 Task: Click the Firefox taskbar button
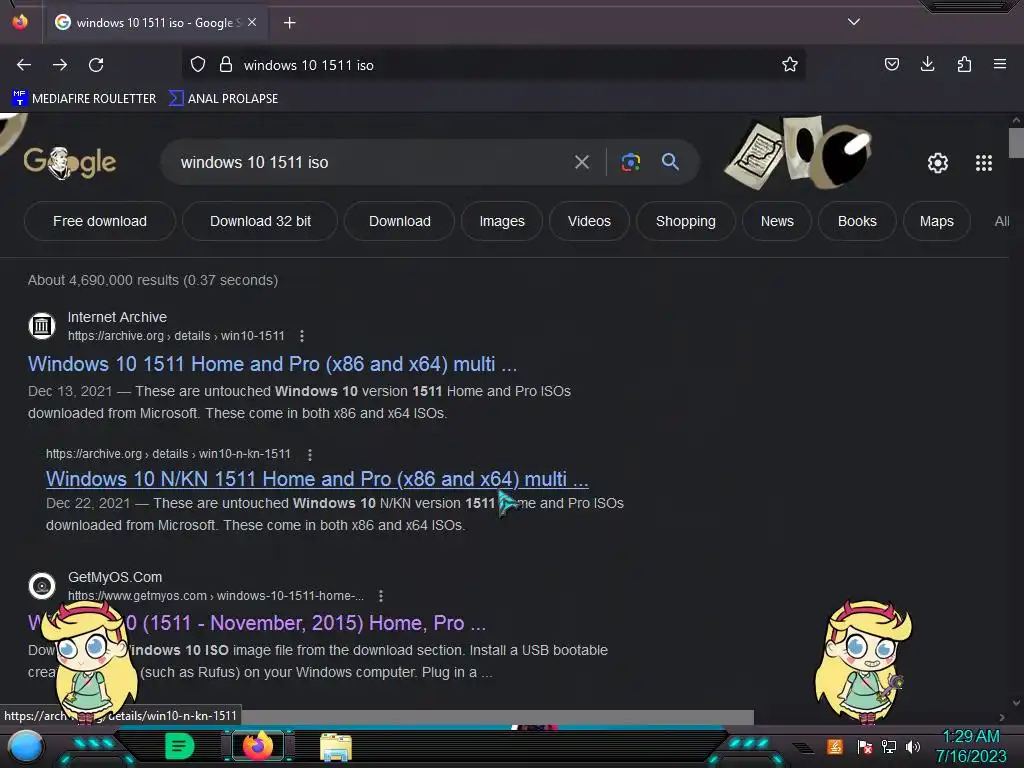(x=257, y=746)
